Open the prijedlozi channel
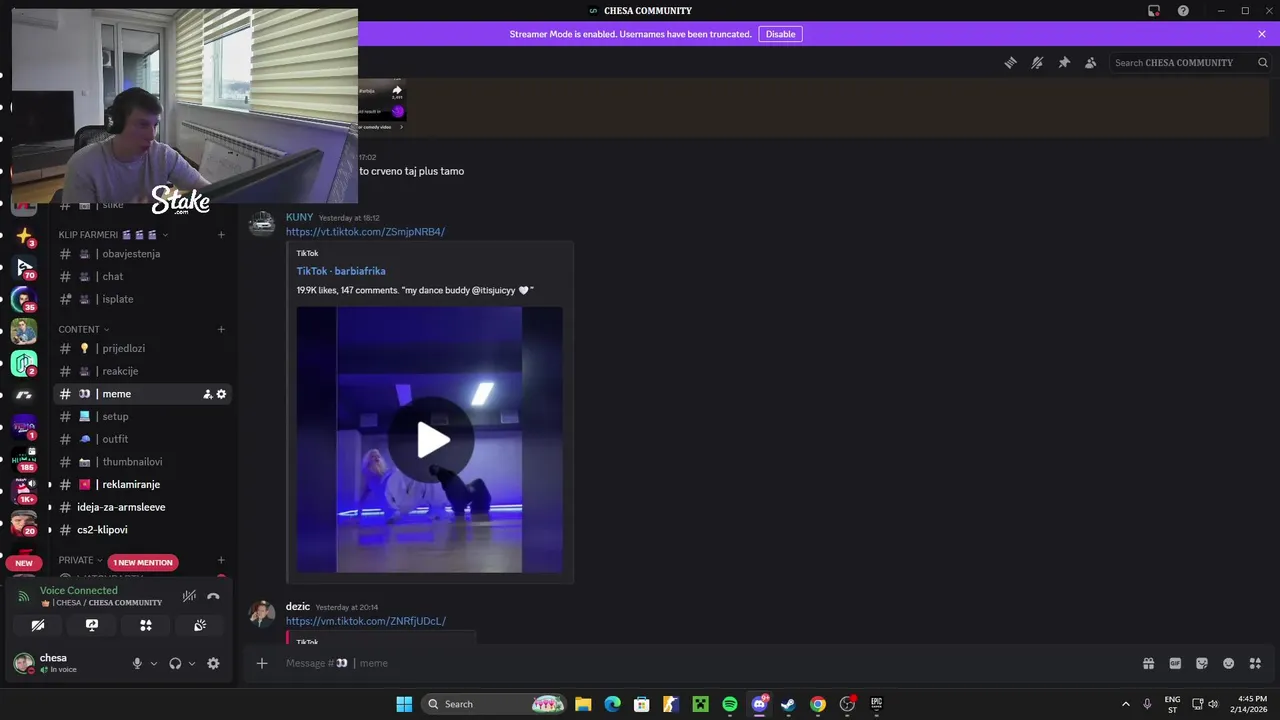 [x=143, y=348]
